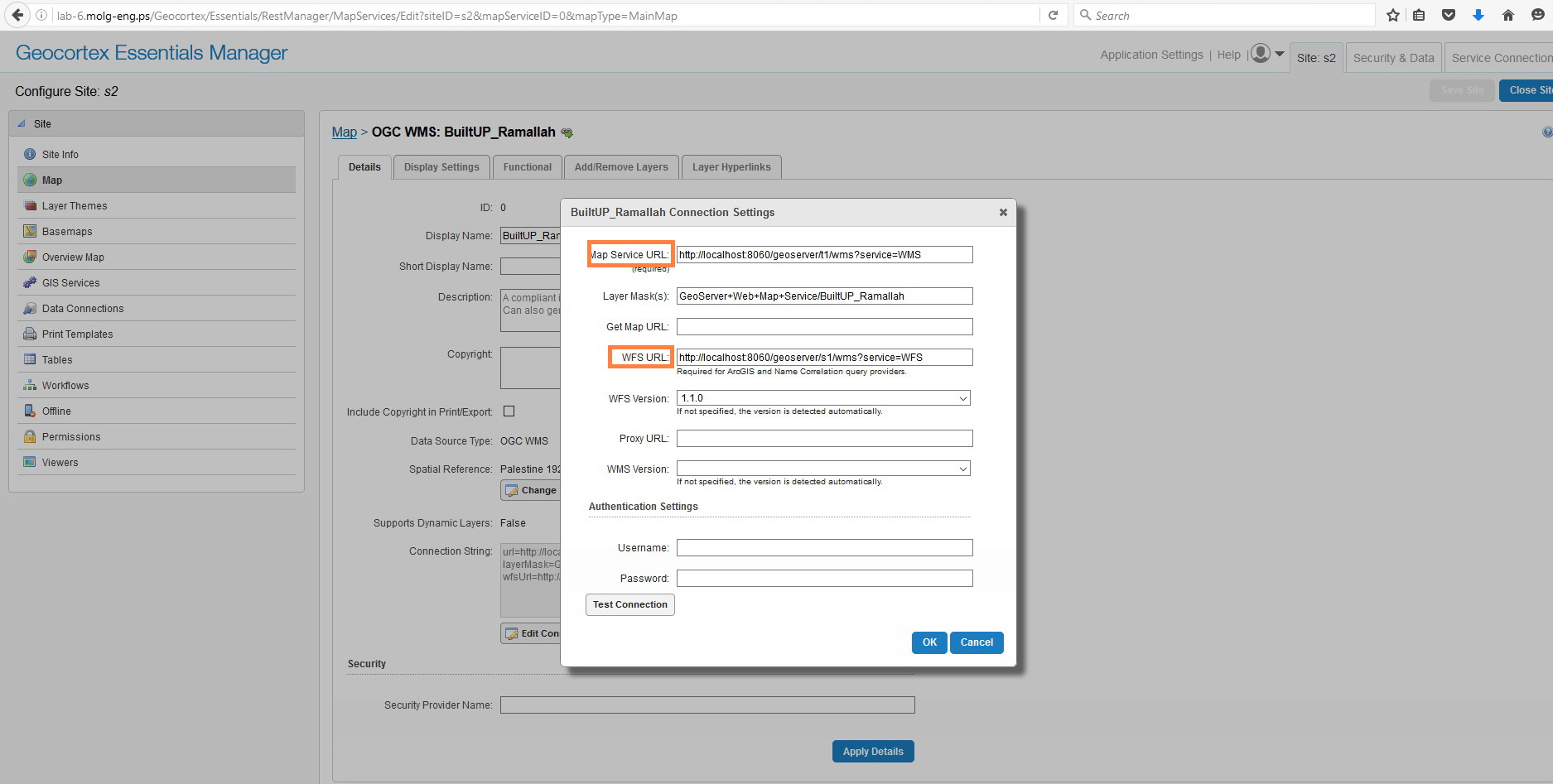Click the Offline icon
Image resolution: width=1553 pixels, height=784 pixels.
click(x=30, y=411)
